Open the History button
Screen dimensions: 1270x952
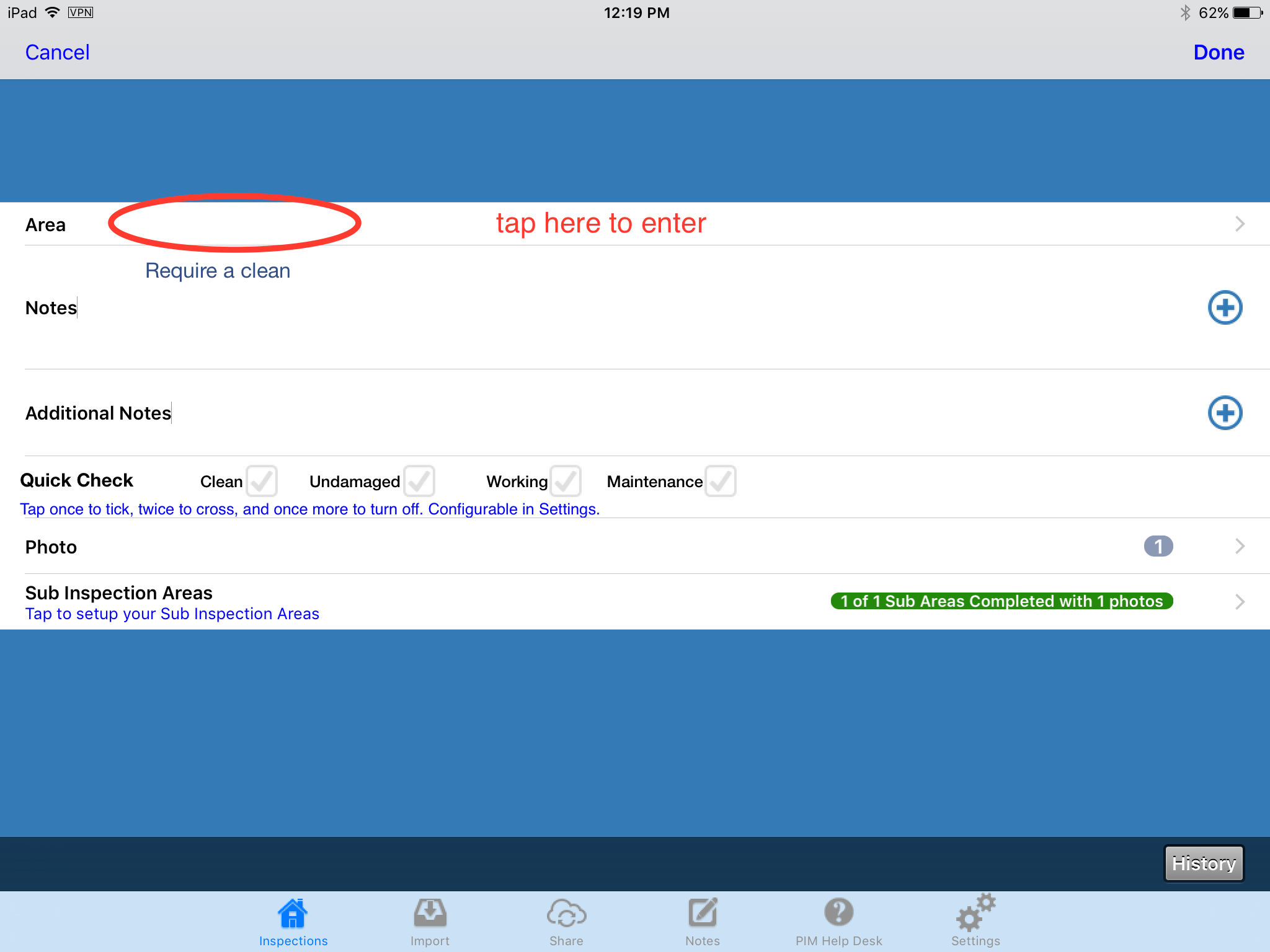(x=1203, y=863)
